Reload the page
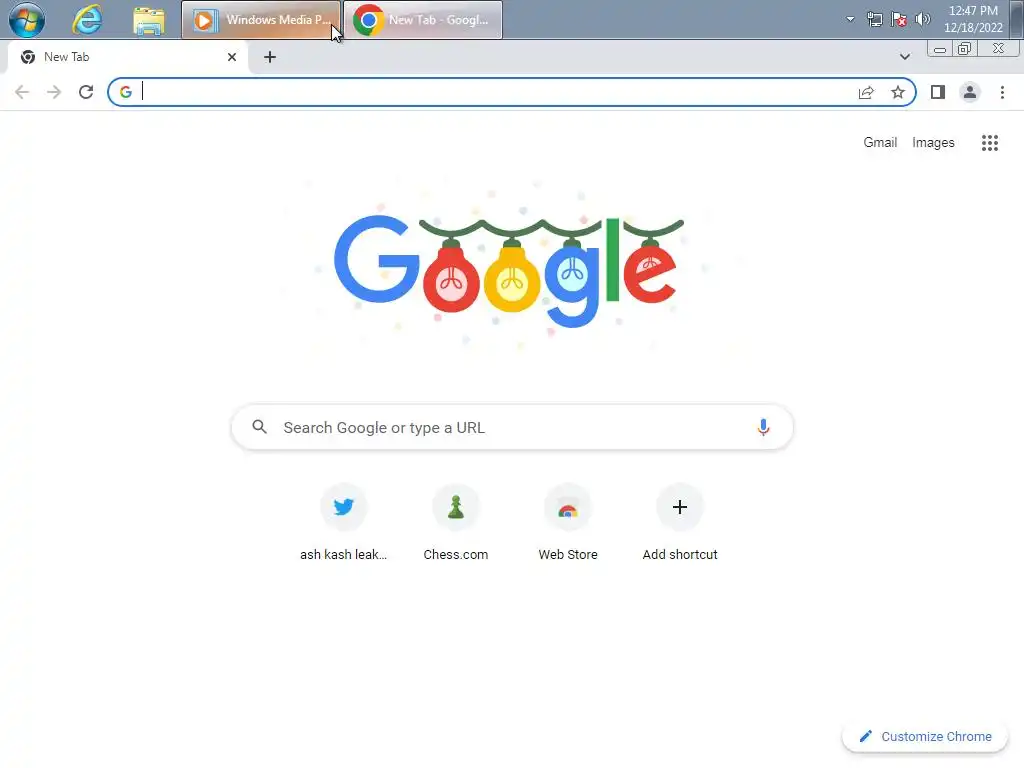1024x768 pixels. (86, 92)
